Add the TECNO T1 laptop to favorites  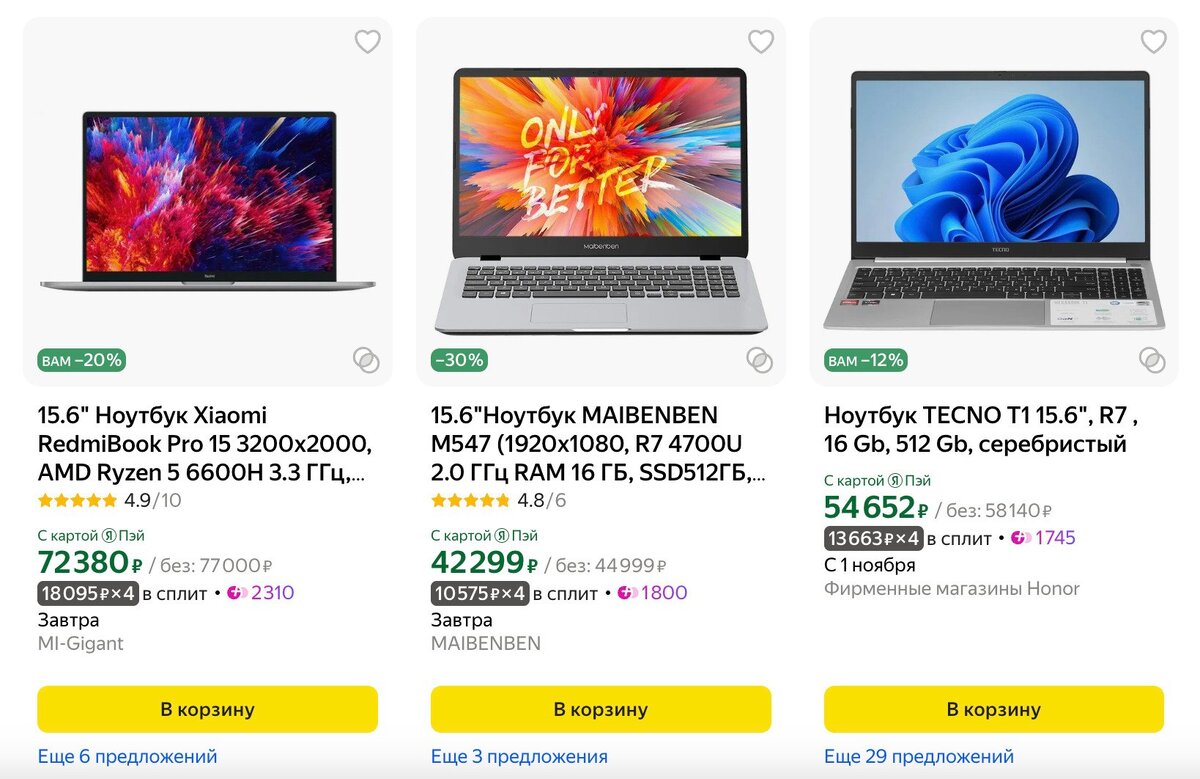[x=1154, y=42]
